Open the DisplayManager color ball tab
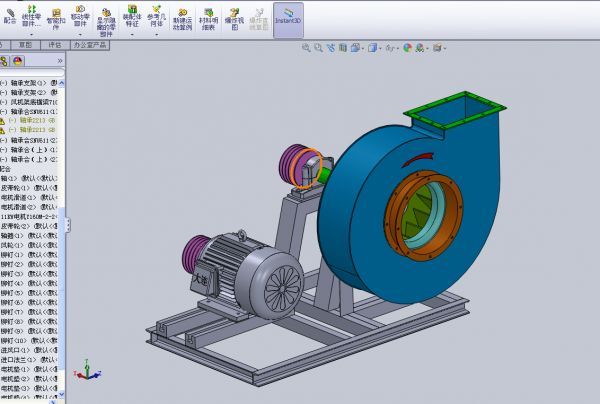This screenshot has height=404, width=600. (18, 61)
